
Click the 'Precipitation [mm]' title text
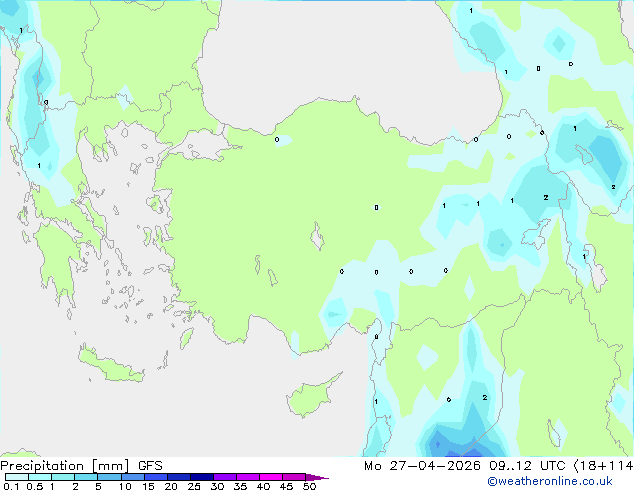click(x=65, y=466)
